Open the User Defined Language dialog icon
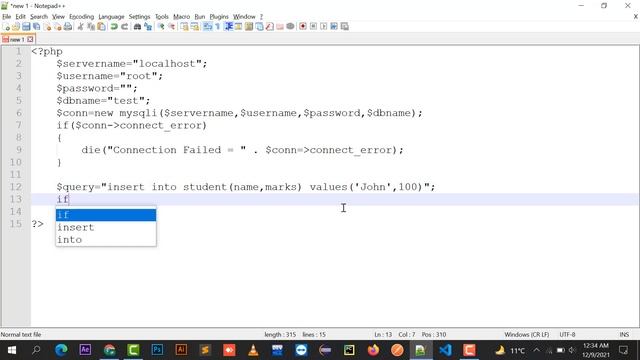Image resolution: width=640 pixels, height=360 pixels. (x=238, y=27)
